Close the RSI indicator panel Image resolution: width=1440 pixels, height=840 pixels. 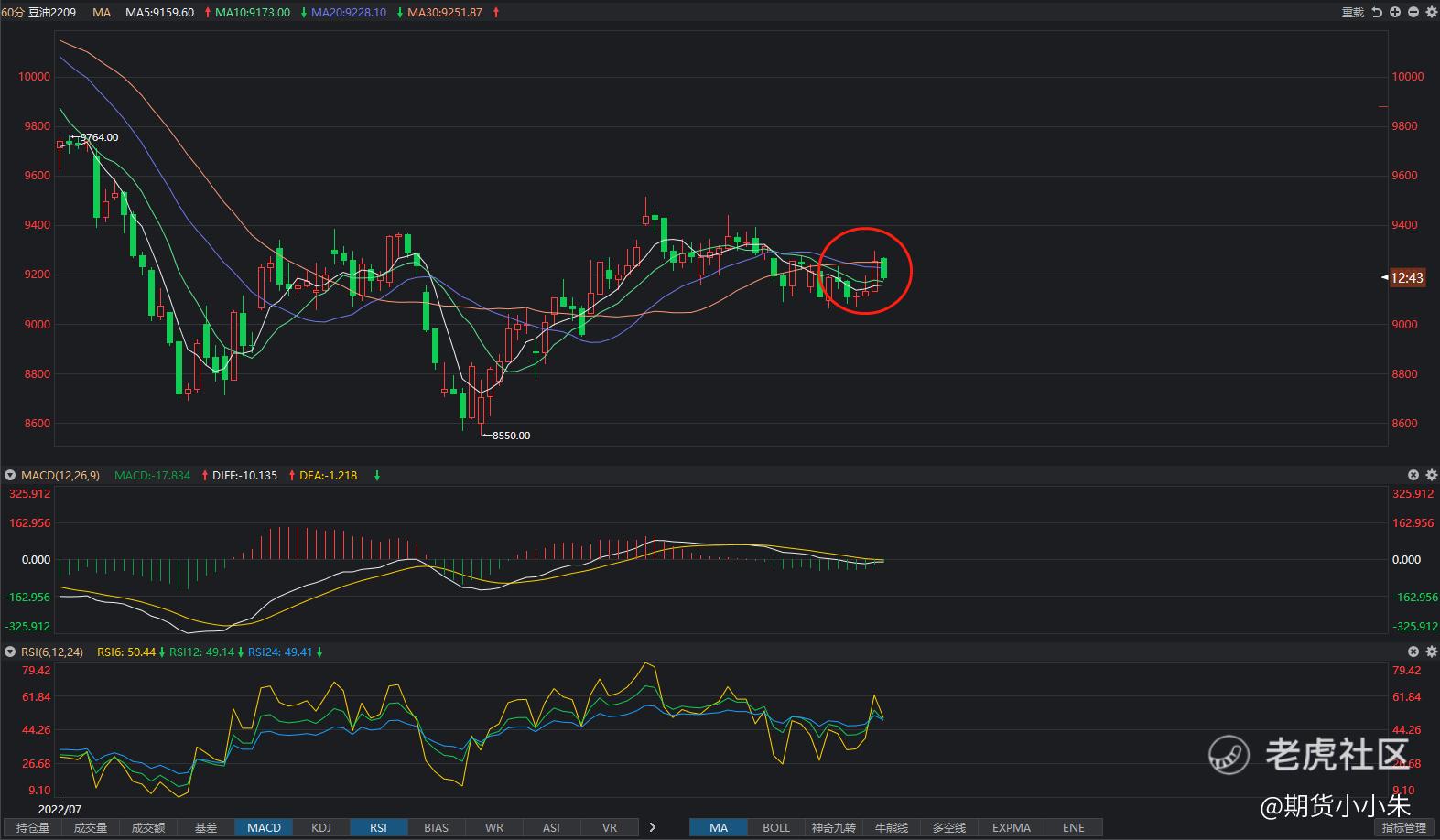[1413, 652]
